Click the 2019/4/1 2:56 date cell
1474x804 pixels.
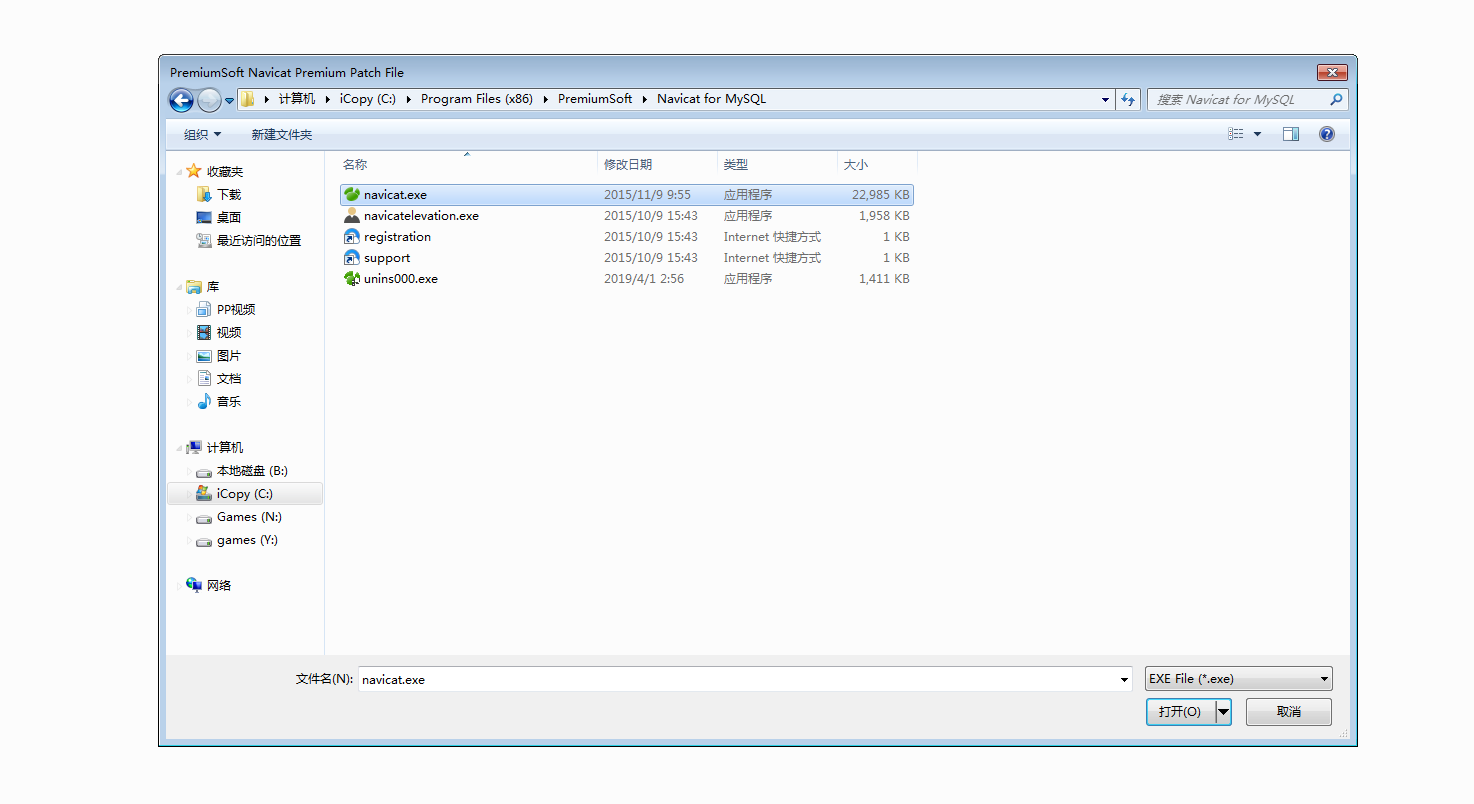[x=644, y=279]
